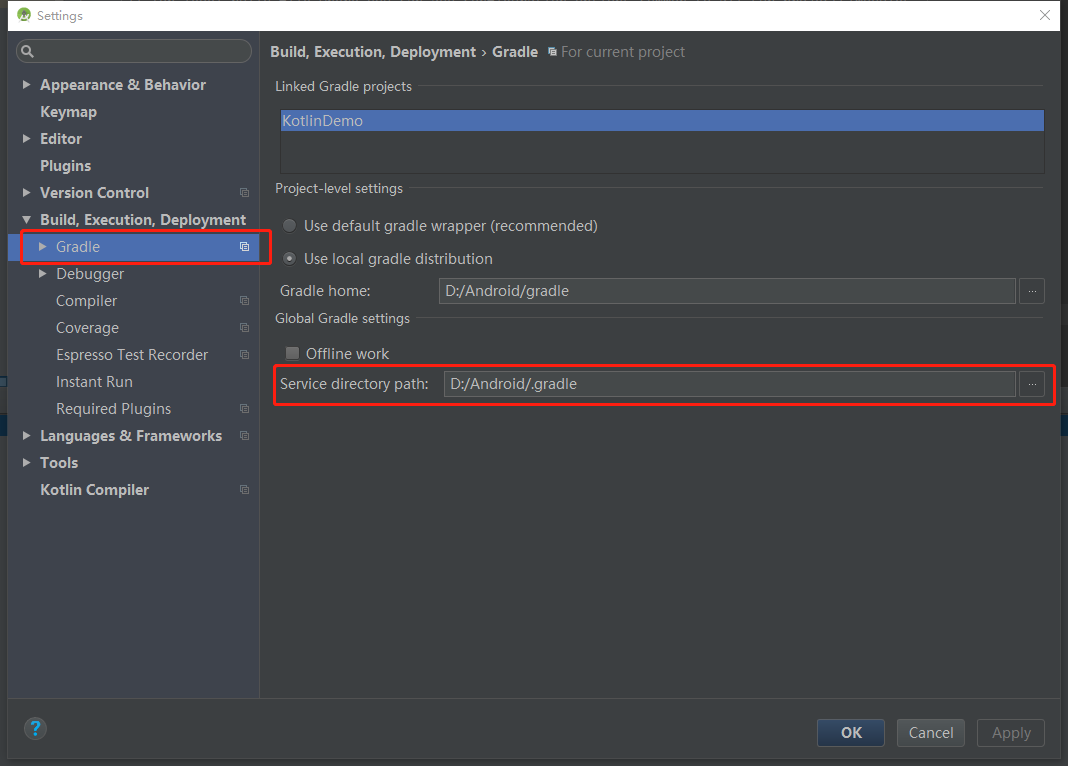1068x766 pixels.
Task: Focus the settings search field
Action: click(134, 51)
